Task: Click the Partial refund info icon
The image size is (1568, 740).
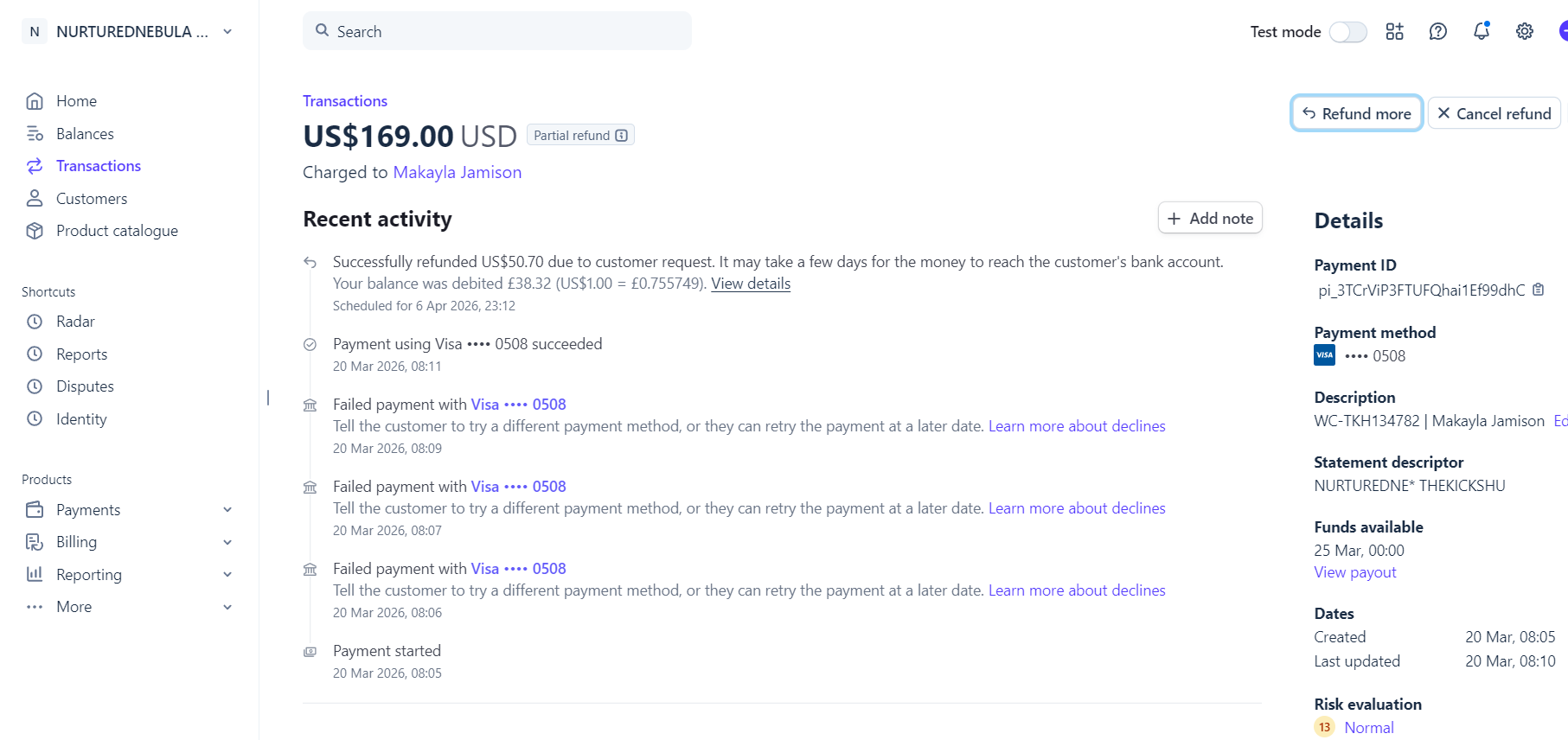Action: [x=621, y=136]
